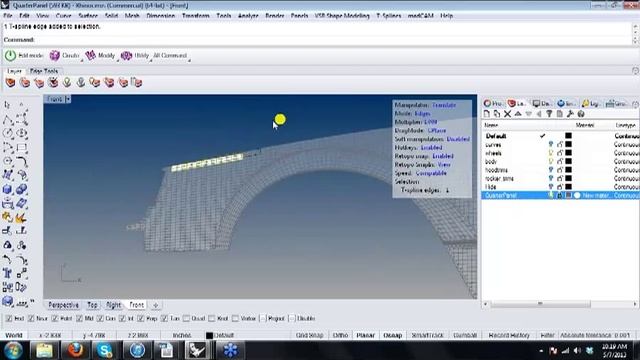Image resolution: width=640 pixels, height=360 pixels.
Task: Open the Windows Start button
Action: (x=13, y=351)
